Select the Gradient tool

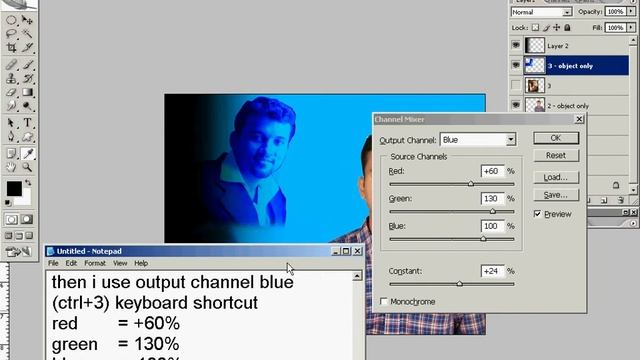click(x=27, y=92)
